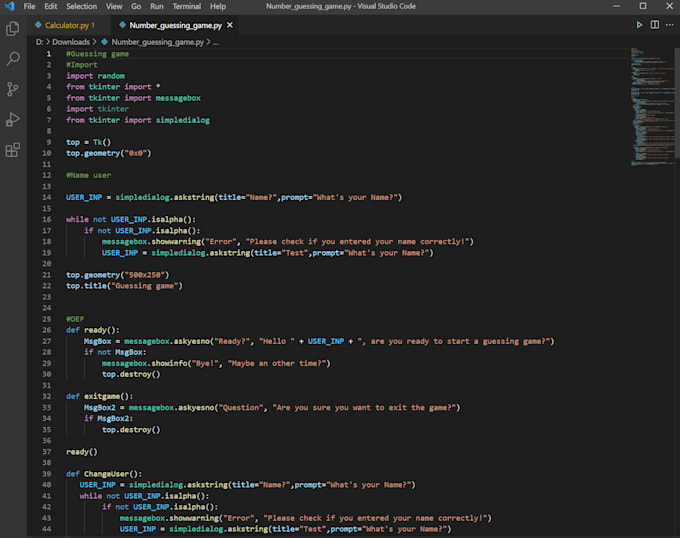This screenshot has width=680, height=538.
Task: Open the Run menu
Action: [157, 6]
